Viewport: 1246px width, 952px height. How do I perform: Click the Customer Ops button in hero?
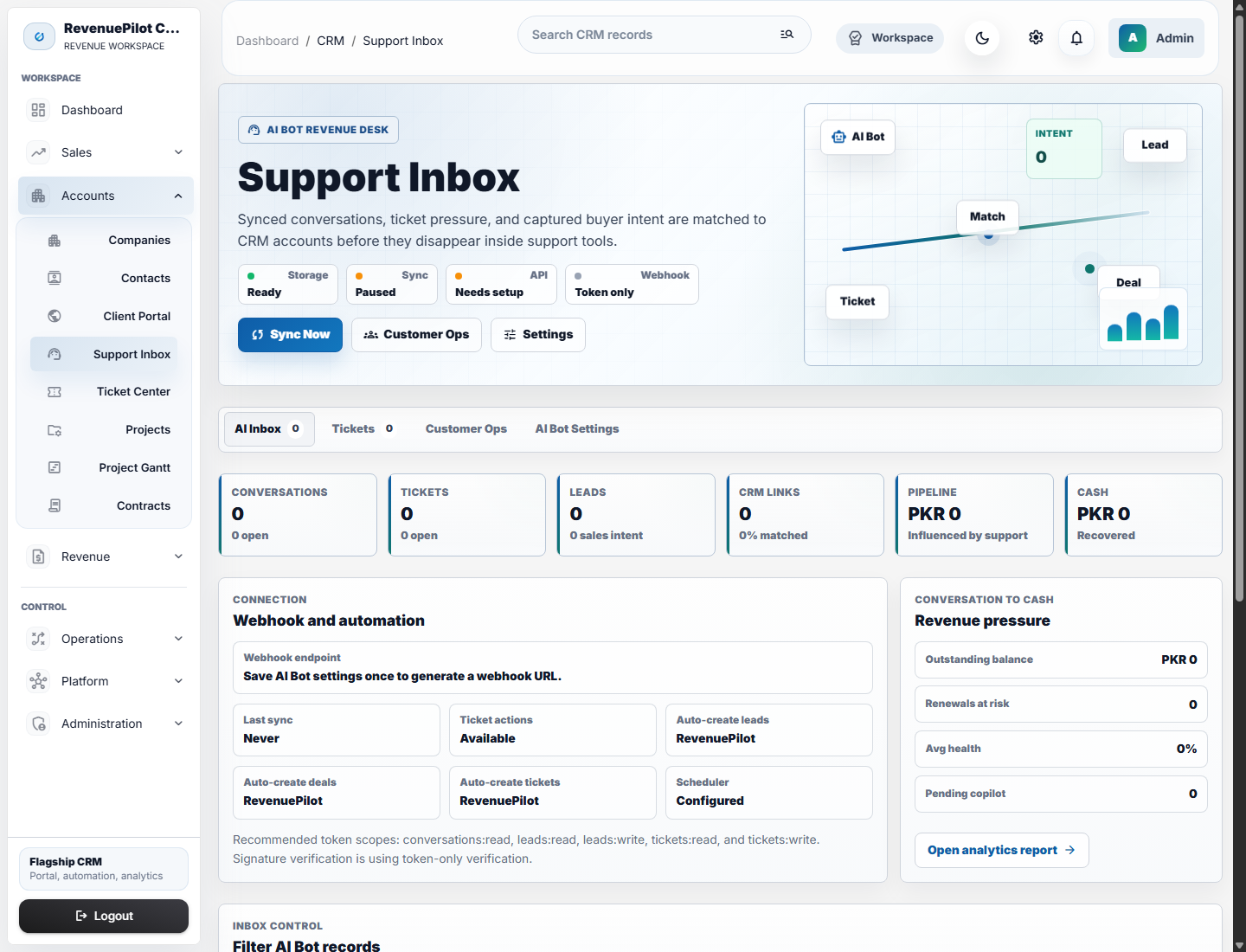416,335
